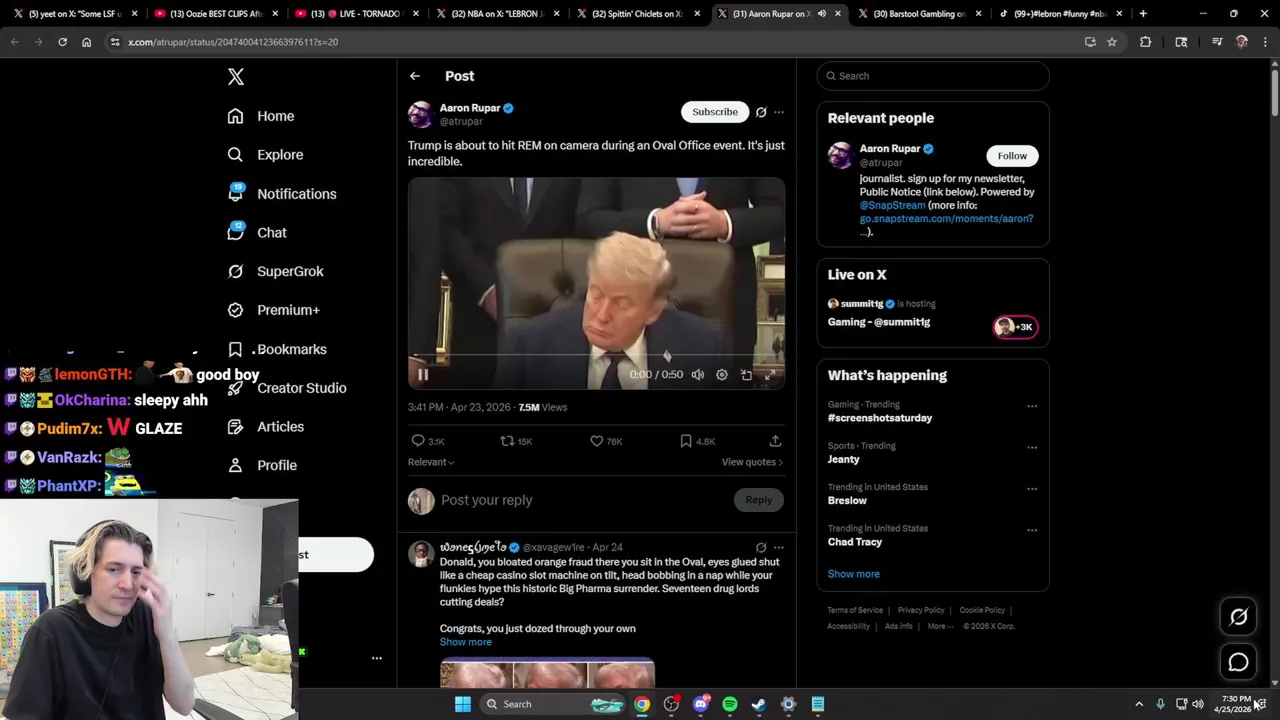Open View quotes

point(752,462)
